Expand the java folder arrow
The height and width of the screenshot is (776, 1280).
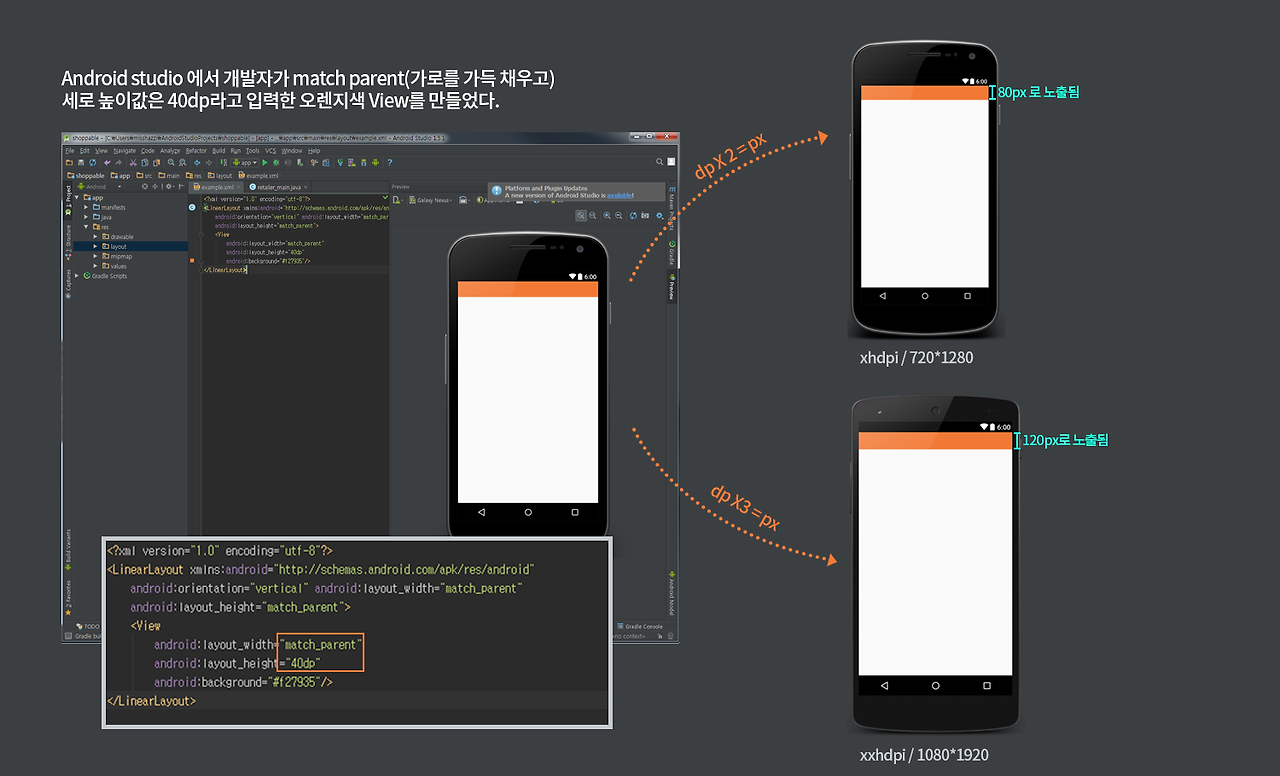(86, 217)
